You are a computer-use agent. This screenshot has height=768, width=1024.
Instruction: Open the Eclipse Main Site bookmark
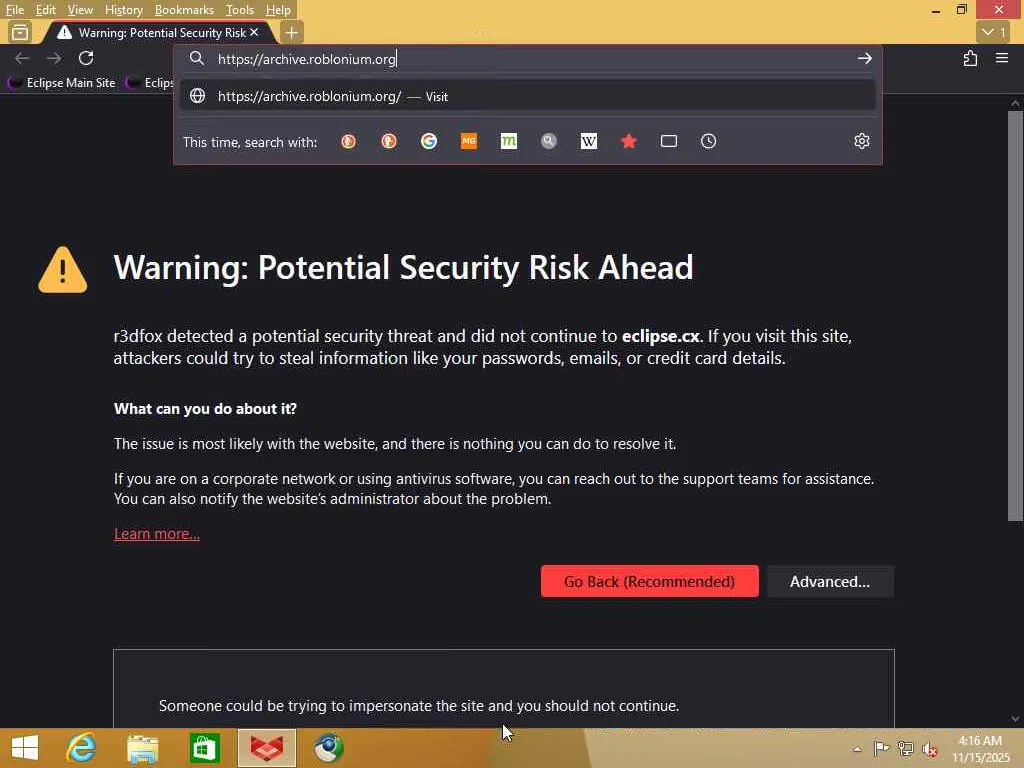pyautogui.click(x=62, y=83)
